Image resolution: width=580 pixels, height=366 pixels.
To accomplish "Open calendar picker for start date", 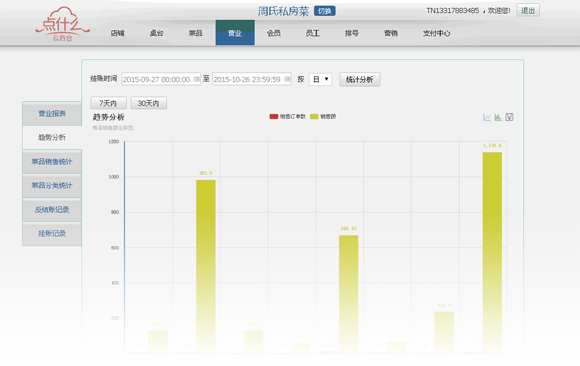I will pyautogui.click(x=196, y=79).
